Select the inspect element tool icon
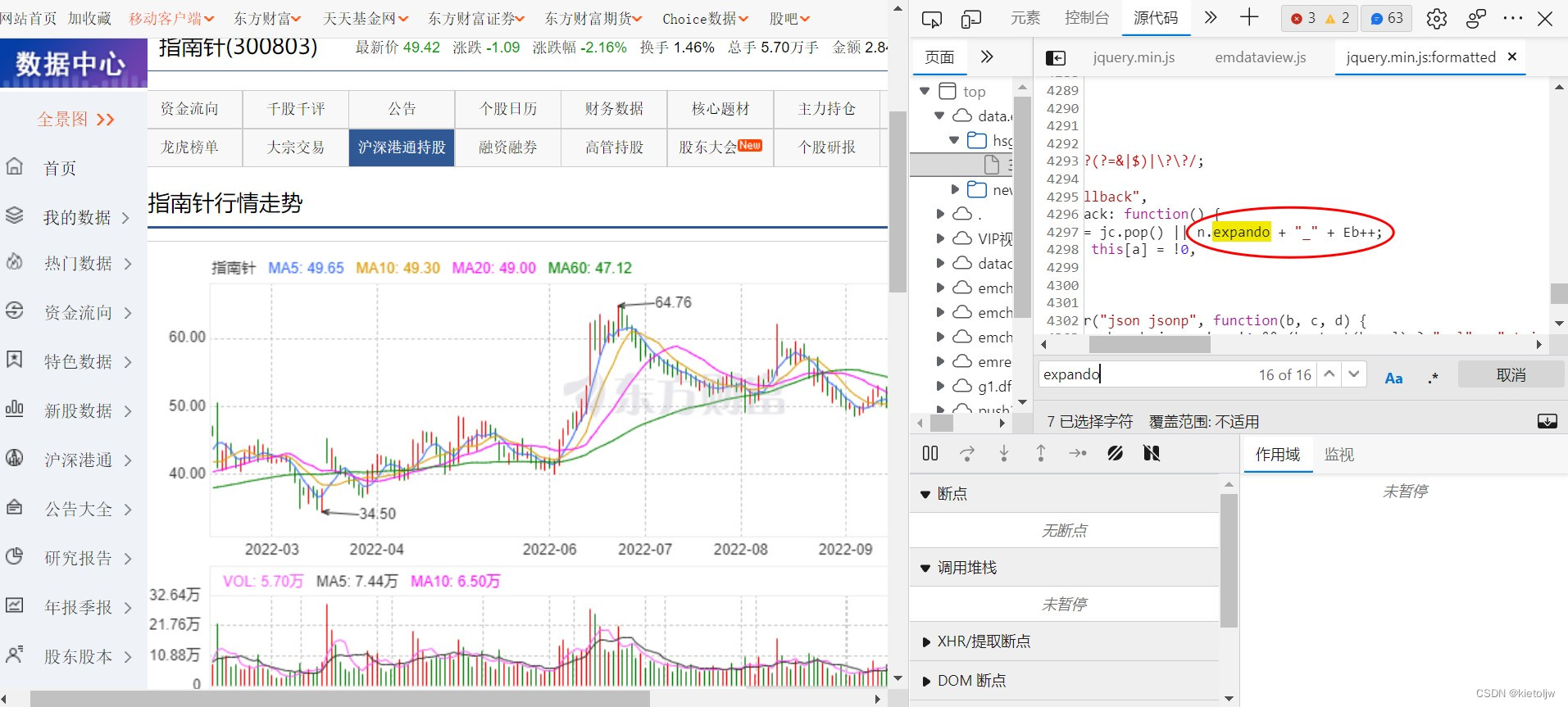Screen dimensions: 1568x707 pos(932,19)
